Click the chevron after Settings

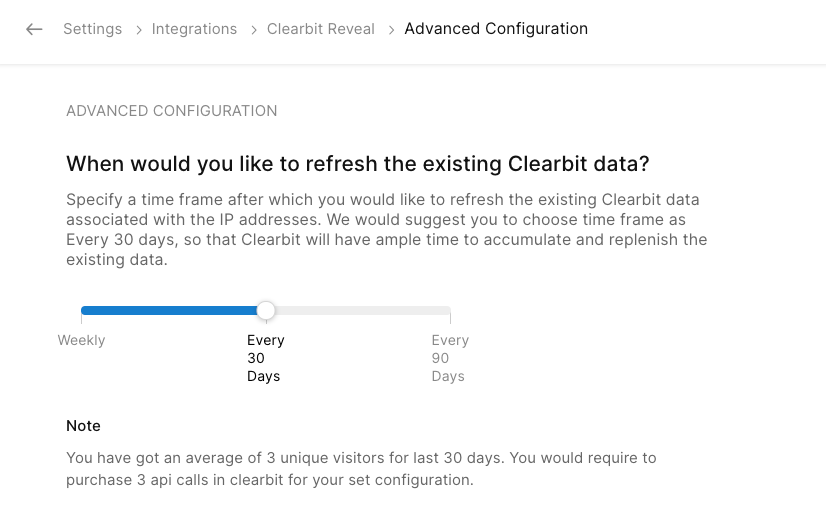tap(137, 30)
